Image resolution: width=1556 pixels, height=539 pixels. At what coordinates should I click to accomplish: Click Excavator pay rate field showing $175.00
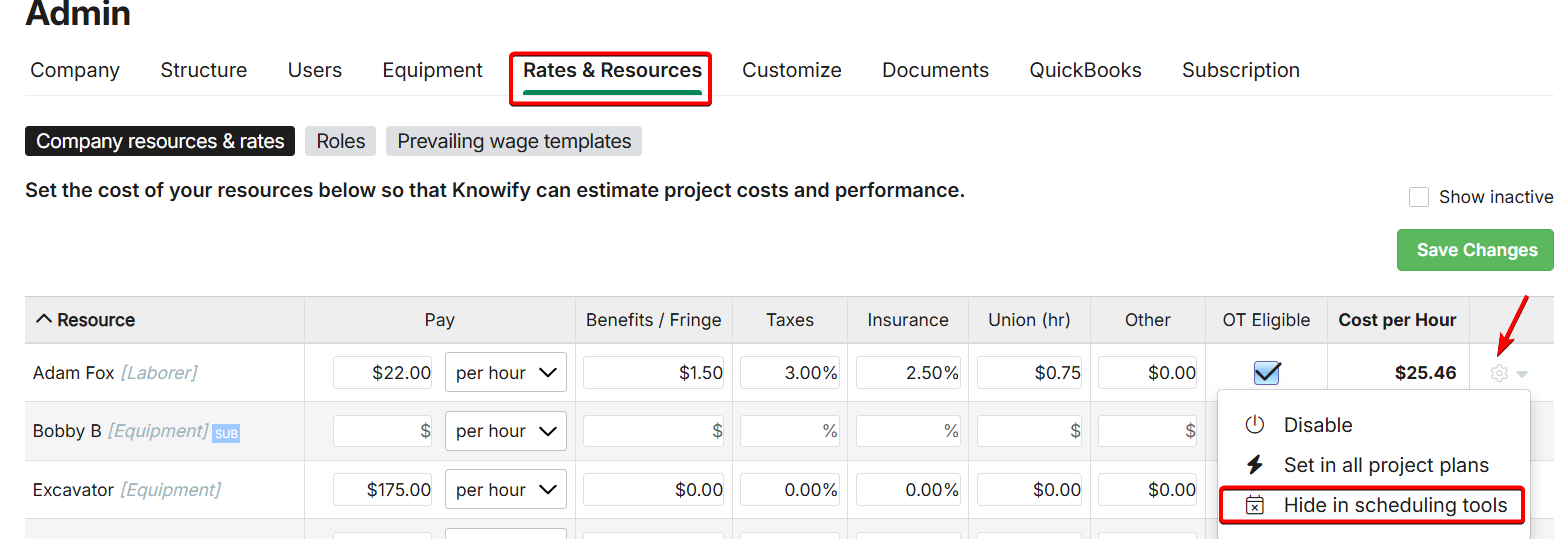[383, 490]
